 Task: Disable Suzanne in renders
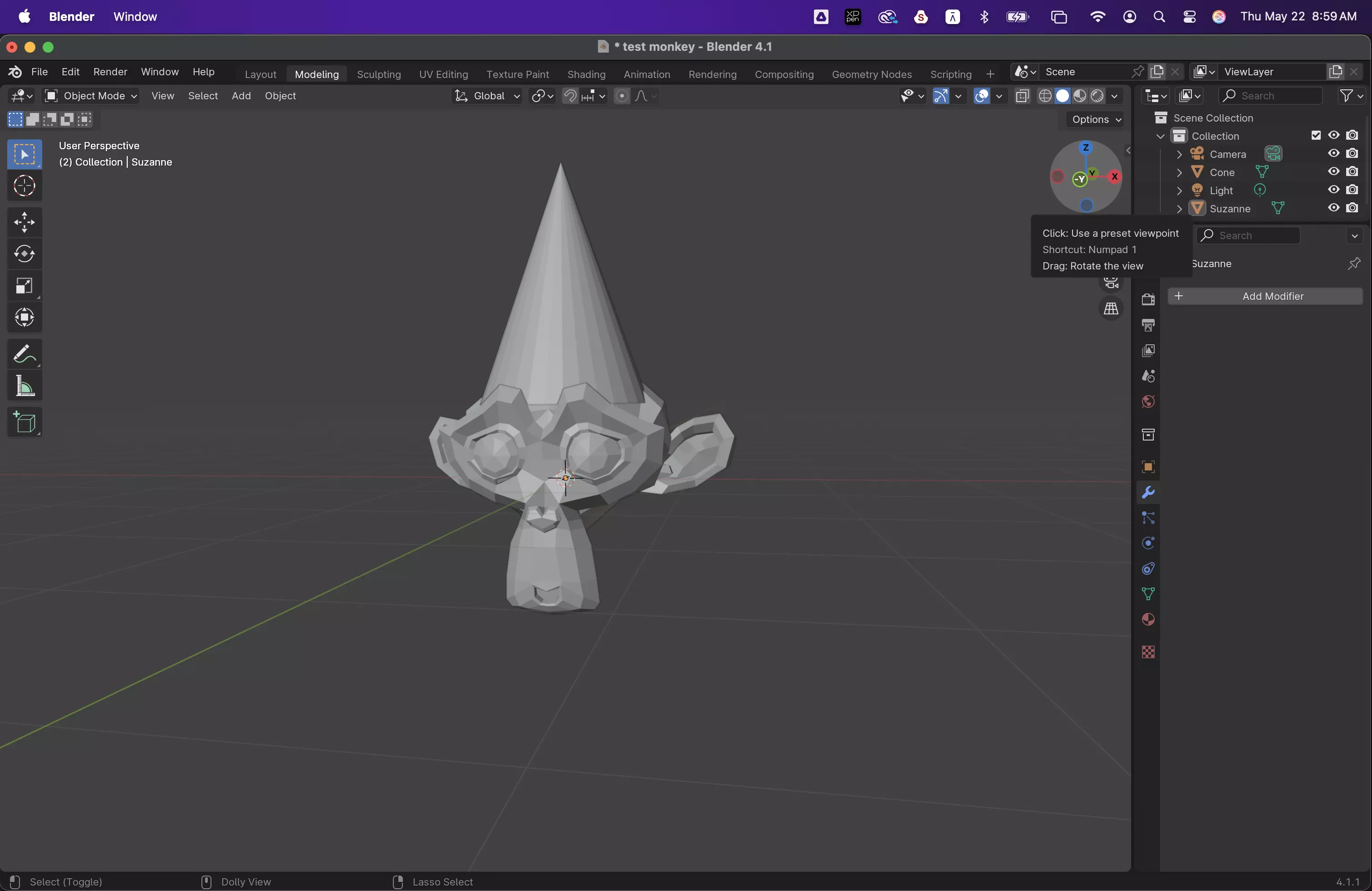click(1352, 208)
